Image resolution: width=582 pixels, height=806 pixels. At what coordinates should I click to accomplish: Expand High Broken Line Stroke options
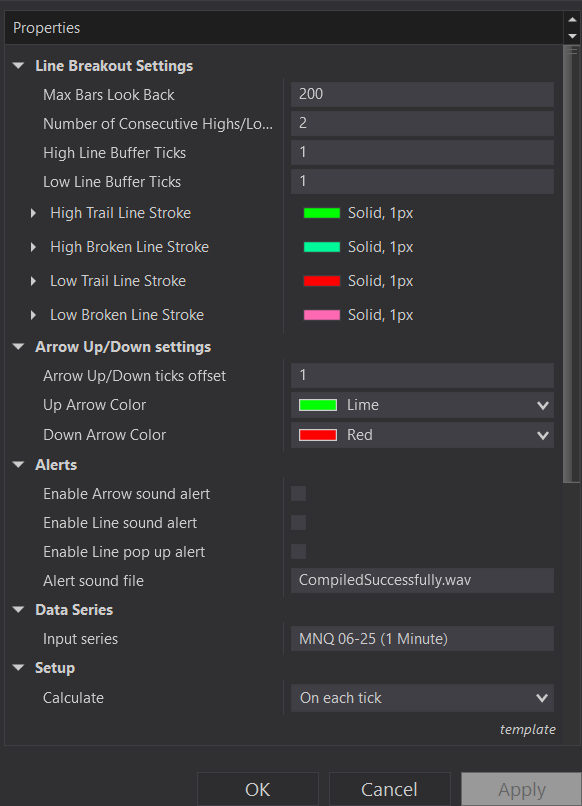point(33,247)
